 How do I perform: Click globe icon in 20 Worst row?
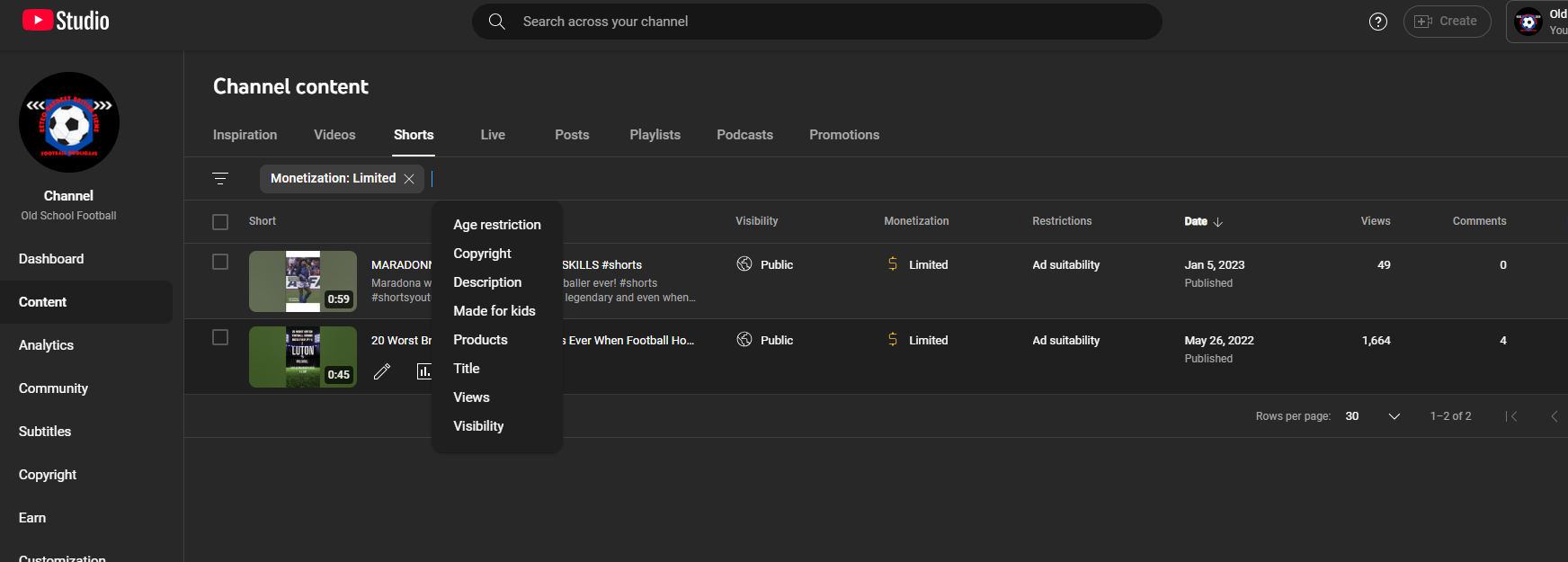tap(744, 340)
